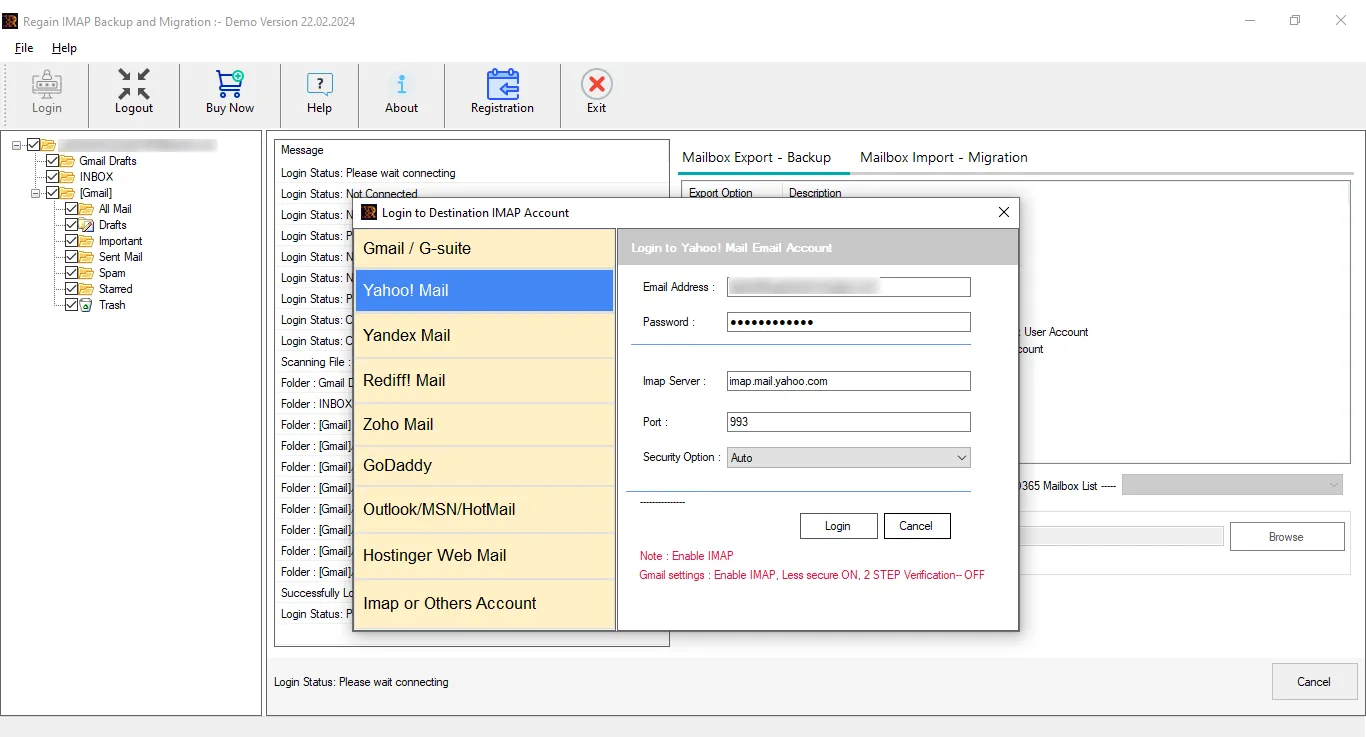This screenshot has height=737, width=1366.
Task: Select Yandex Mail provider
Action: click(x=484, y=335)
